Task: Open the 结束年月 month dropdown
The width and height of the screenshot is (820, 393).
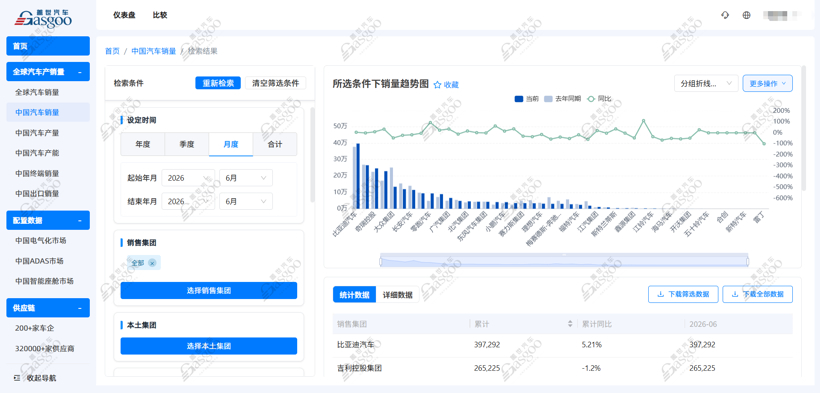Action: pyautogui.click(x=246, y=201)
